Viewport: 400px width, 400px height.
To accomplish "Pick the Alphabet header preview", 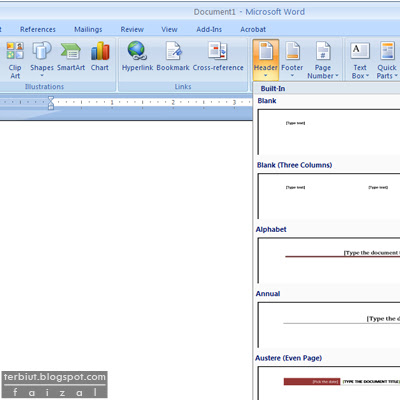I will coord(328,260).
